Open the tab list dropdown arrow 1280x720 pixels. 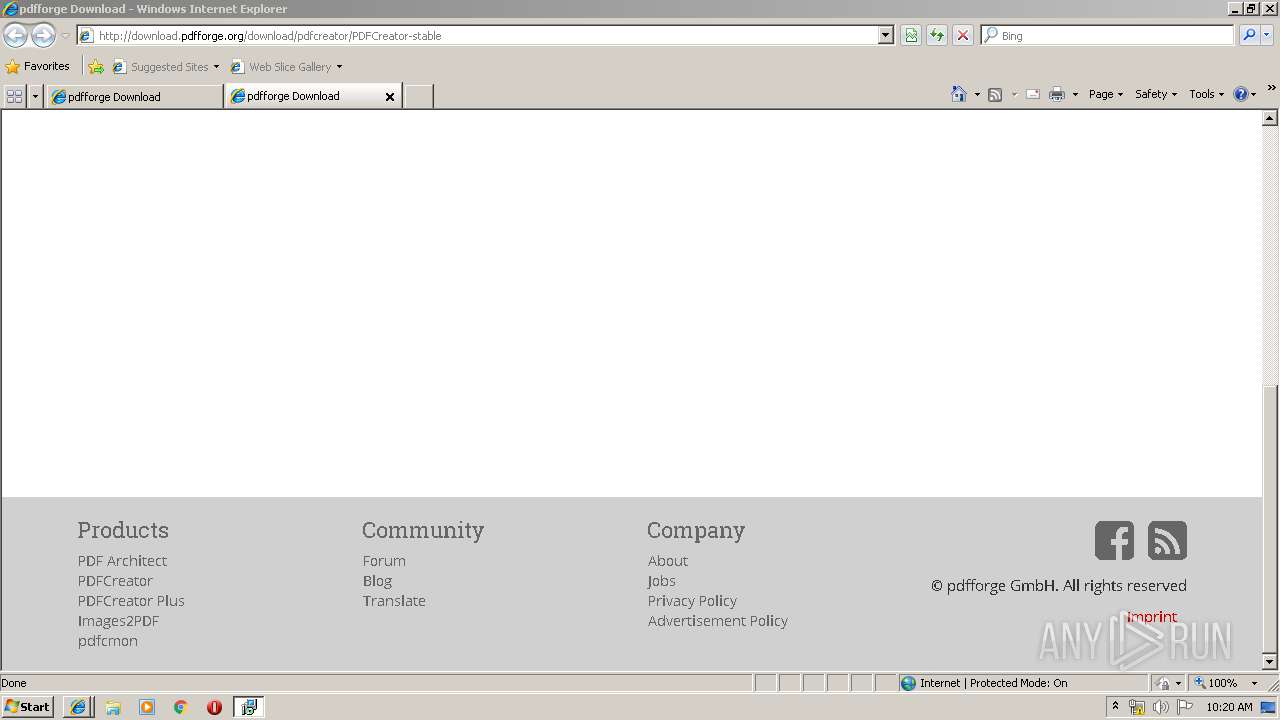(x=35, y=96)
